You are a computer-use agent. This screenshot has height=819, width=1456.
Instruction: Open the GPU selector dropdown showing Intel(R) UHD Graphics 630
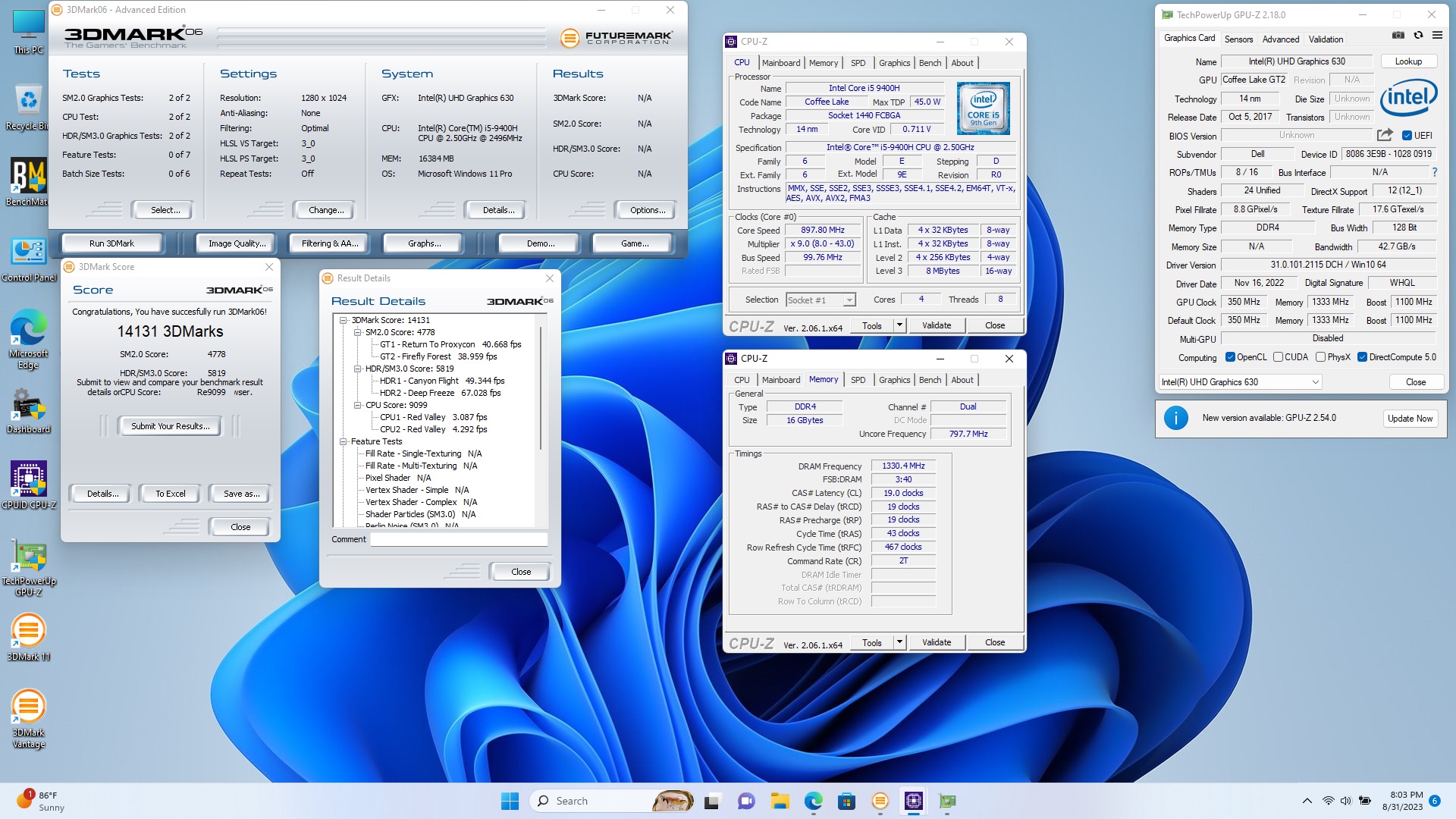(1241, 382)
